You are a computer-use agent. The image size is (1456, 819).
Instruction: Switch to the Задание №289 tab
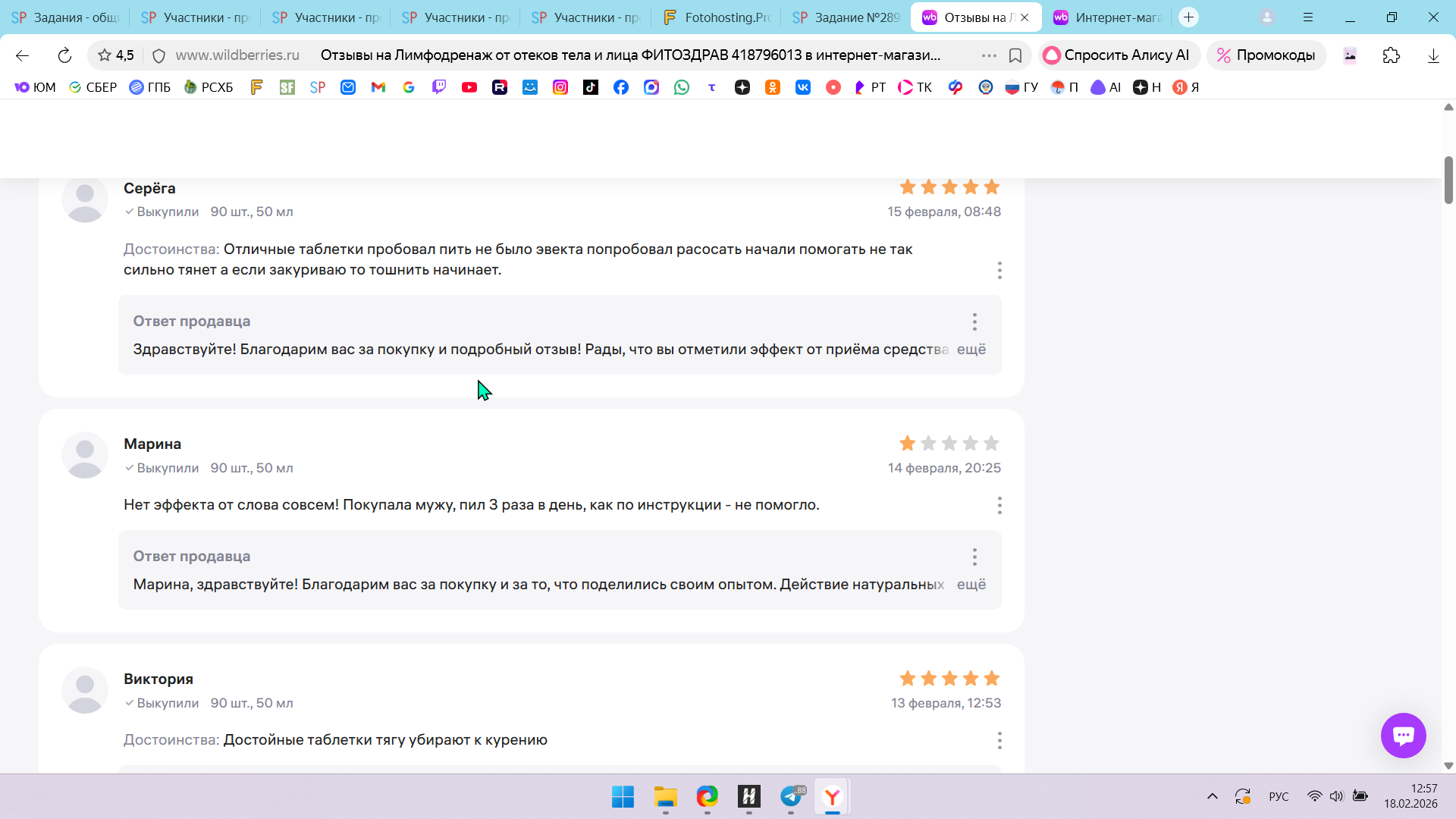pos(846,17)
